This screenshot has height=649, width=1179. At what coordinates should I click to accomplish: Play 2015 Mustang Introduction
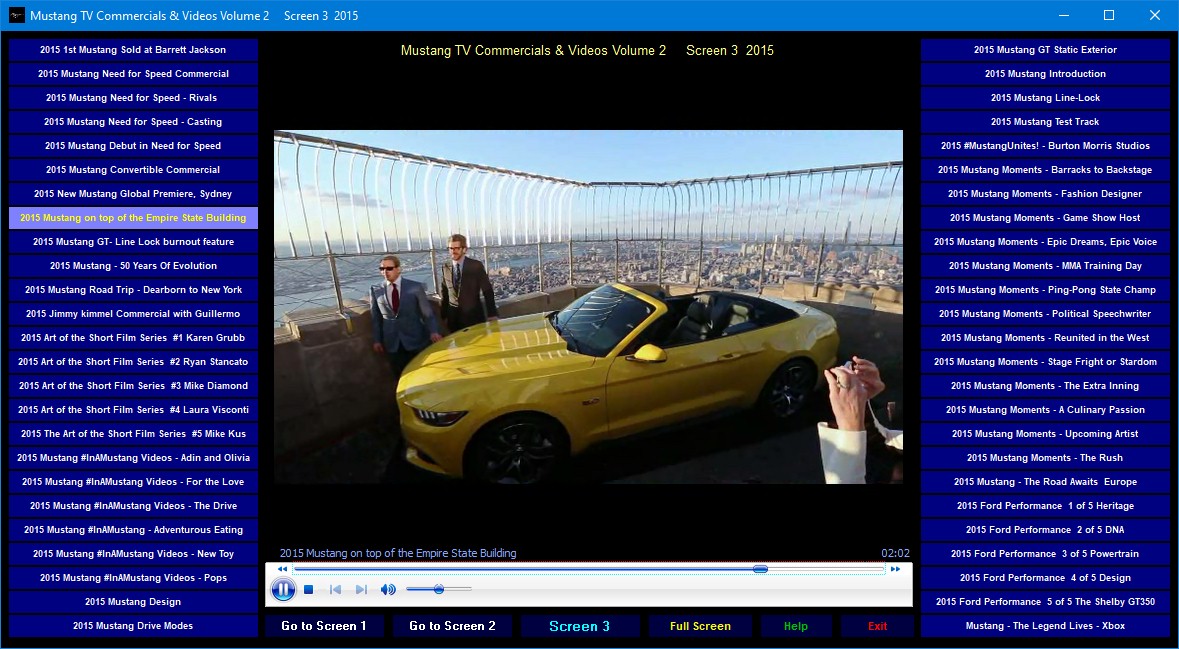pos(1045,74)
